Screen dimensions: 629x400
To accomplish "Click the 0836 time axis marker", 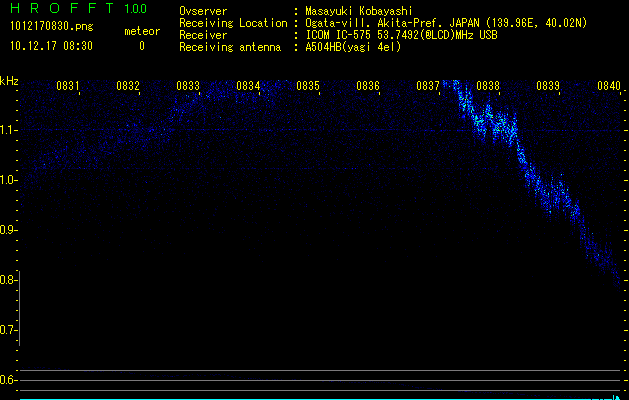I will tap(368, 86).
